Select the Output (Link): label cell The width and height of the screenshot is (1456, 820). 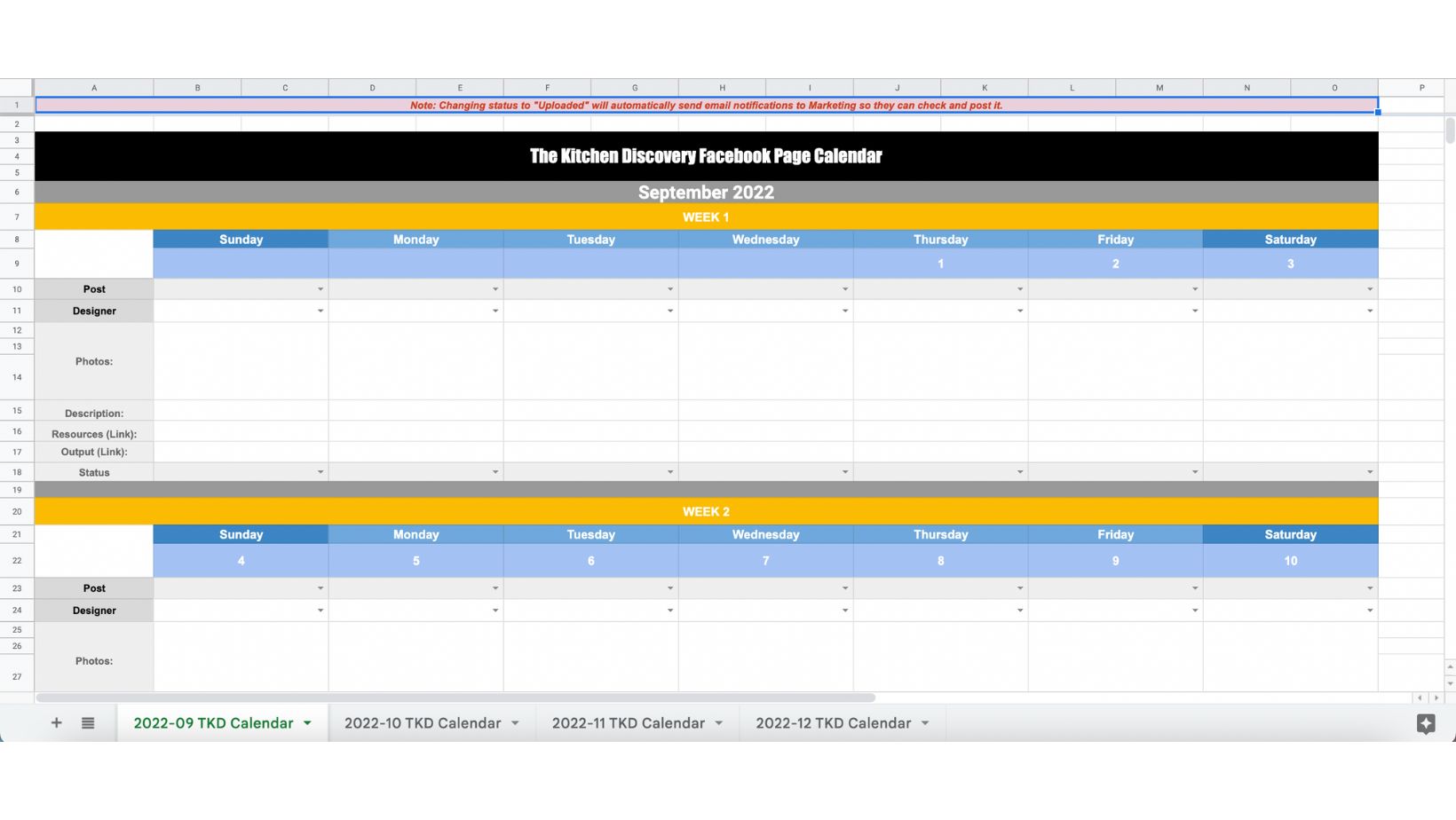[94, 452]
